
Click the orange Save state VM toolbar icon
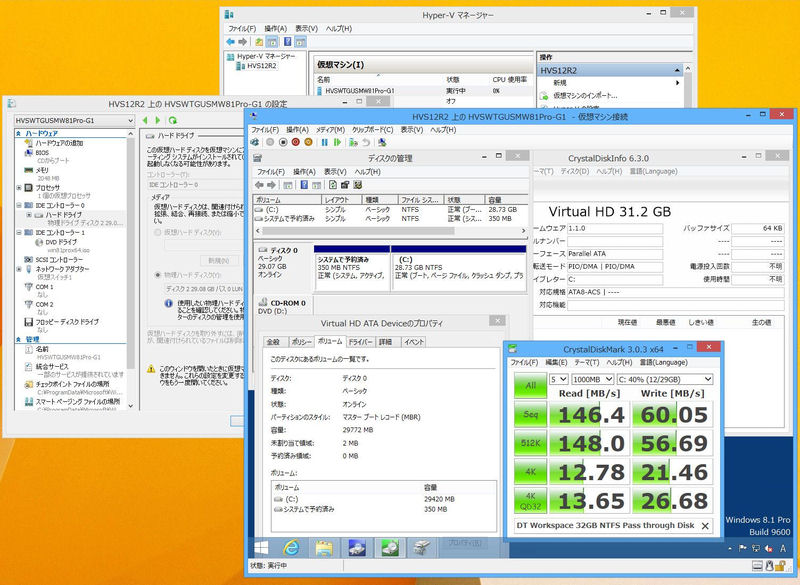point(308,142)
